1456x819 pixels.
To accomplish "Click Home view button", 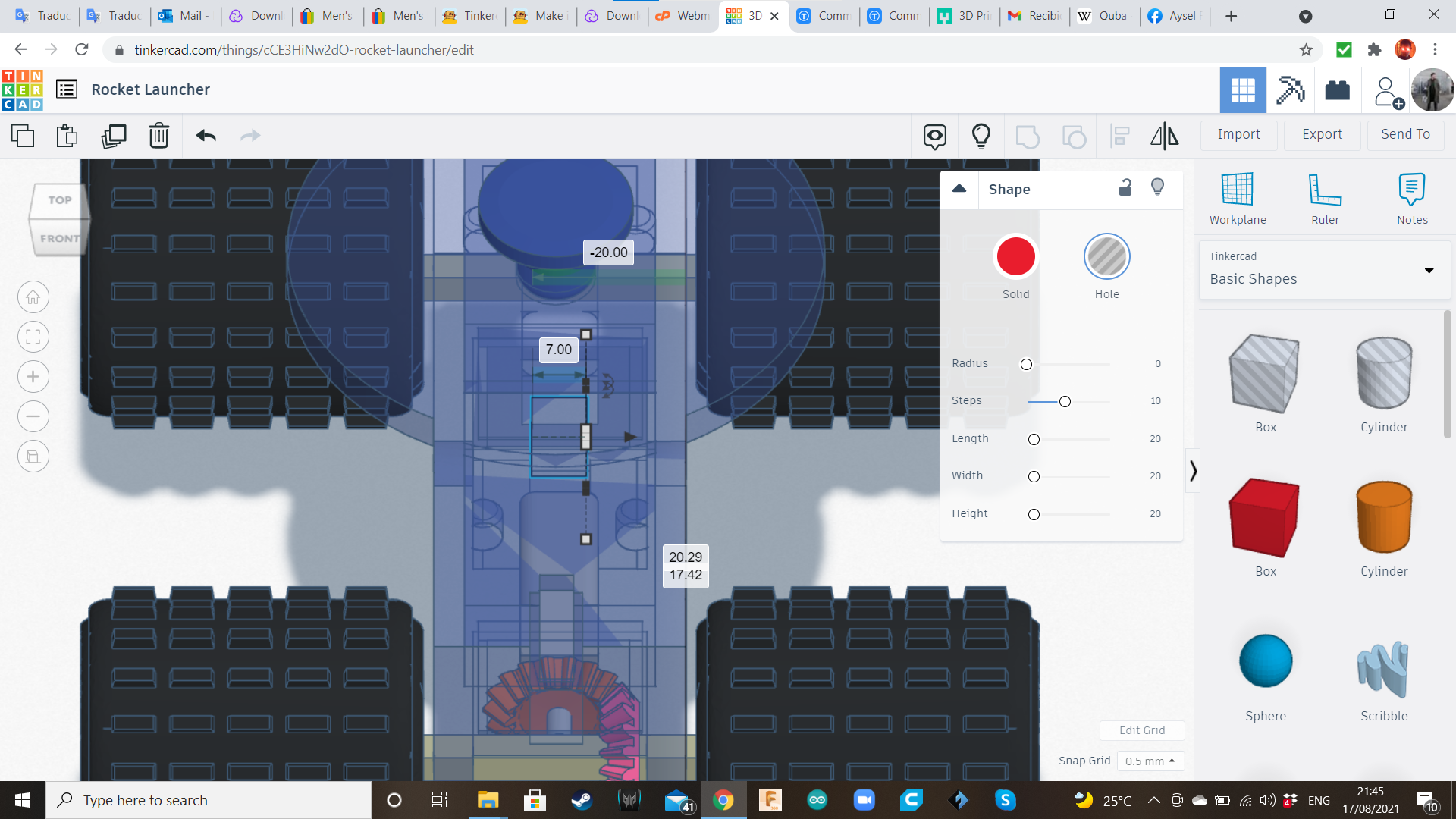I will click(x=33, y=297).
